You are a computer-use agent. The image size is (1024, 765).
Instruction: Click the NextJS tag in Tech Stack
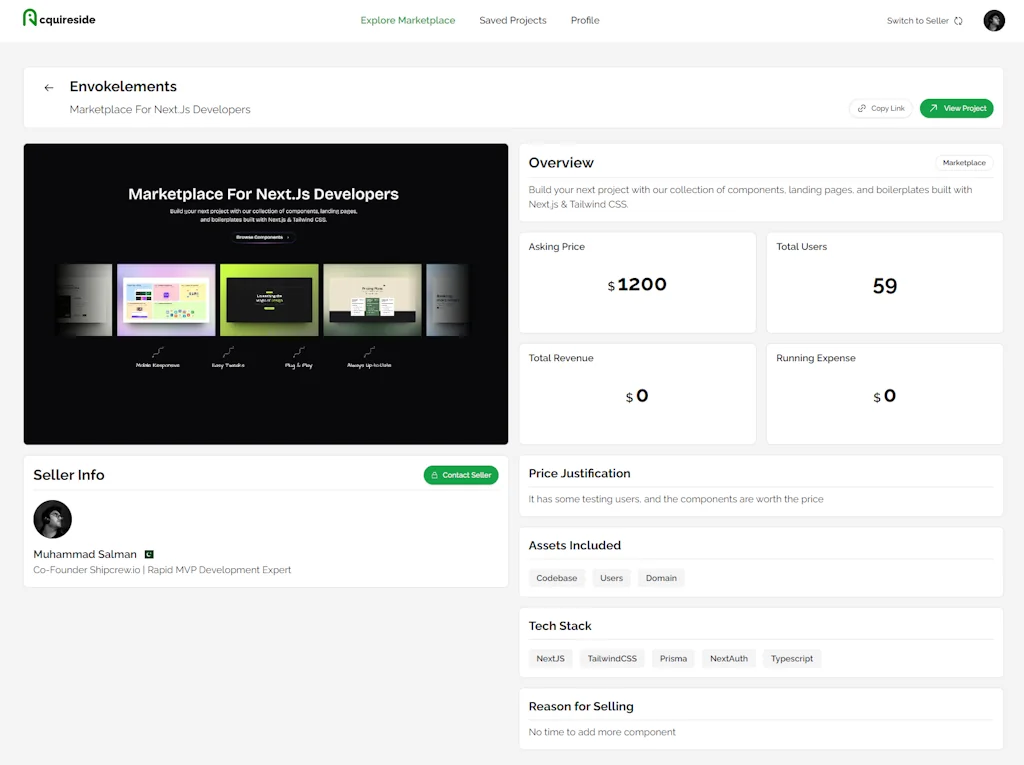pyautogui.click(x=550, y=658)
